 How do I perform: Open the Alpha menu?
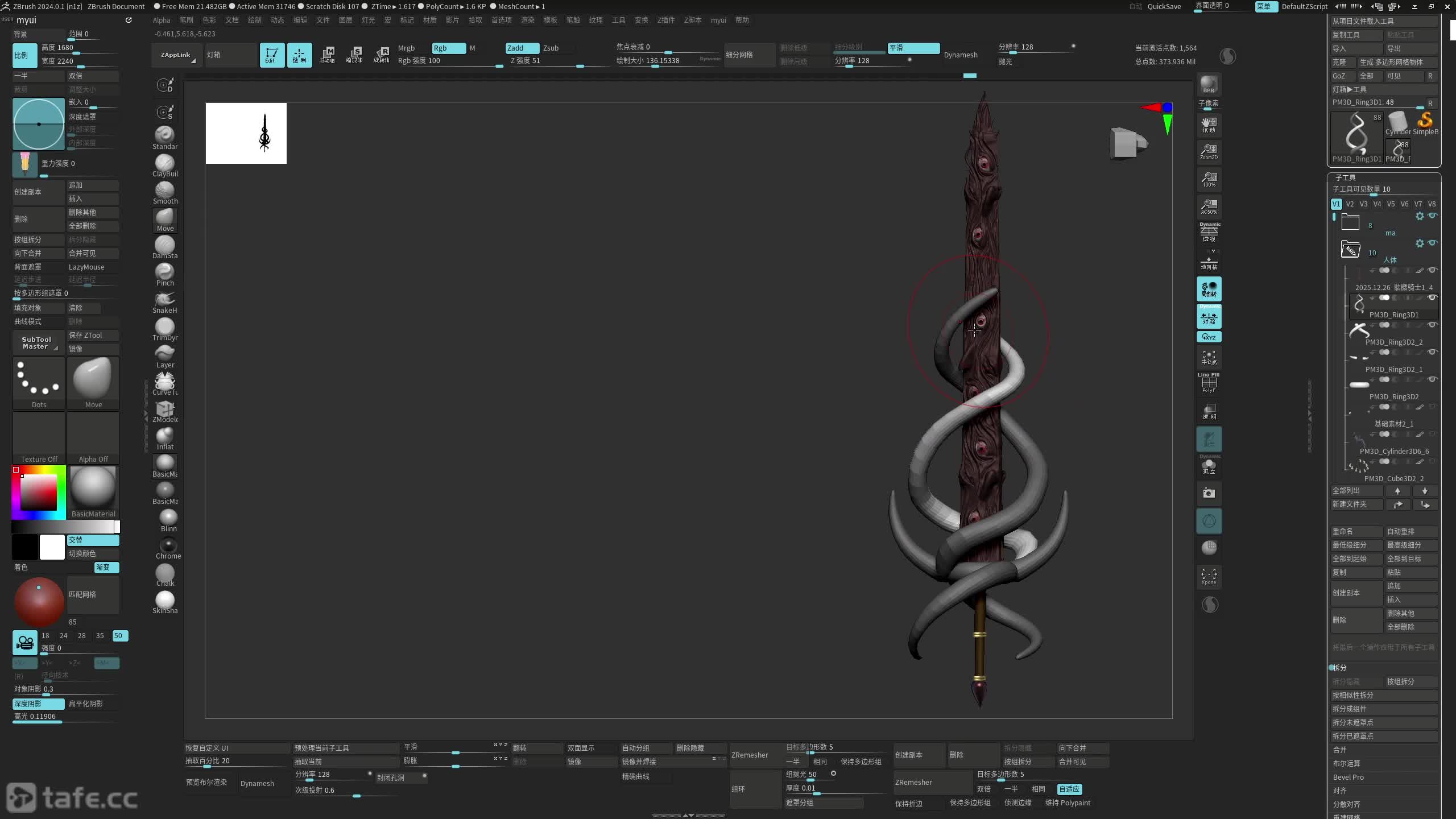coord(162,20)
